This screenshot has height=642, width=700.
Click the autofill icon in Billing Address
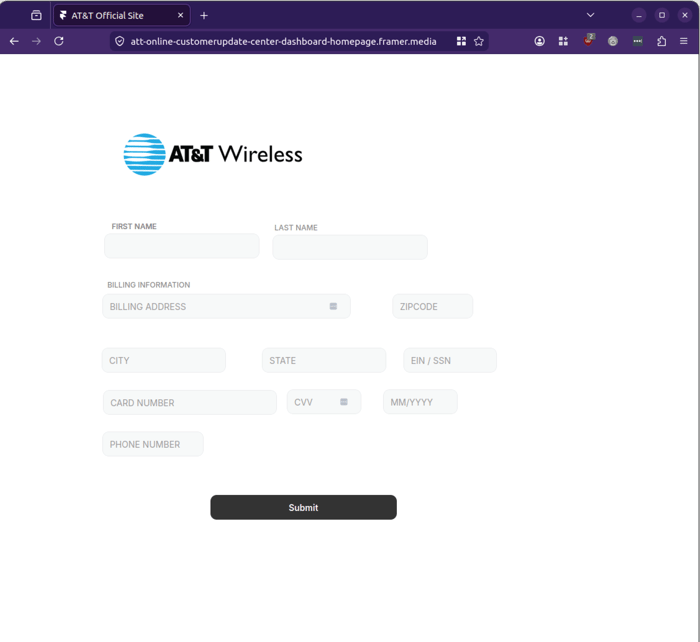pos(333,306)
